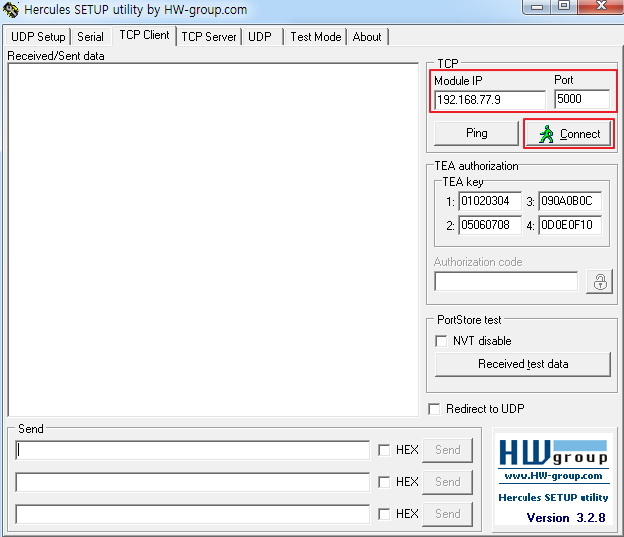Click the HW group logo
Viewport: 624px width, 537px height.
tap(553, 453)
